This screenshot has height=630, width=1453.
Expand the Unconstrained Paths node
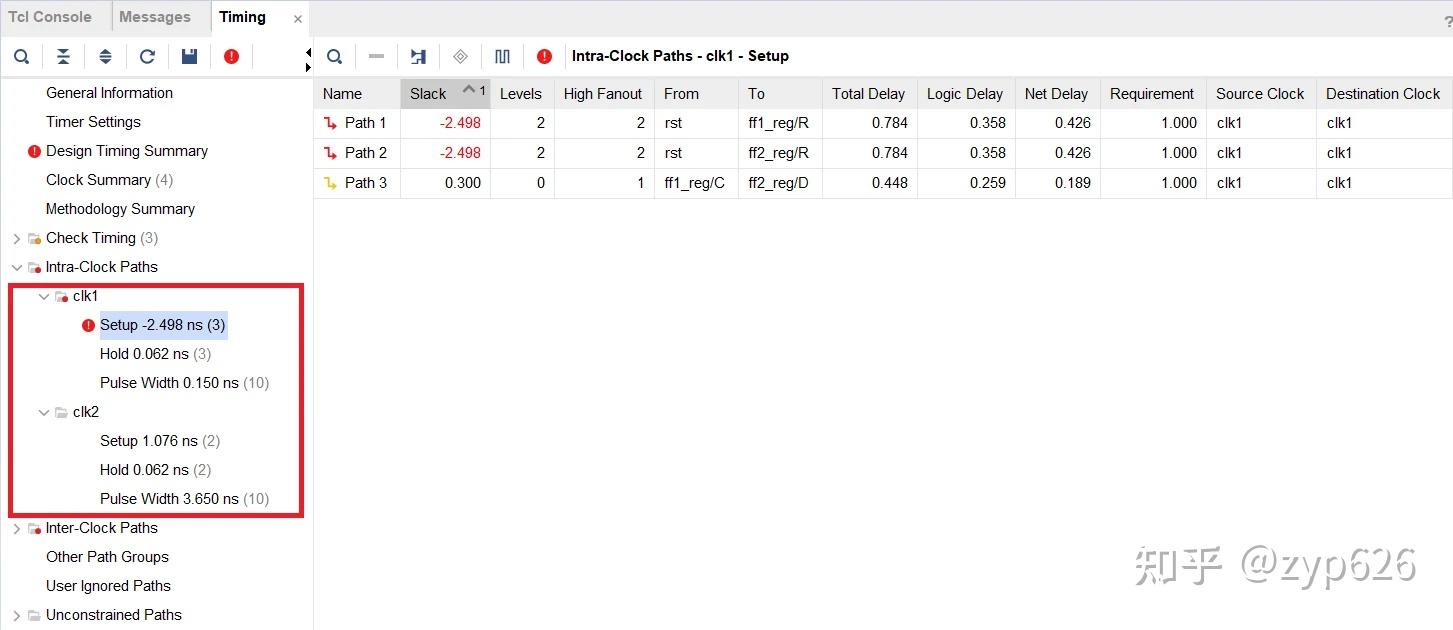[x=16, y=615]
